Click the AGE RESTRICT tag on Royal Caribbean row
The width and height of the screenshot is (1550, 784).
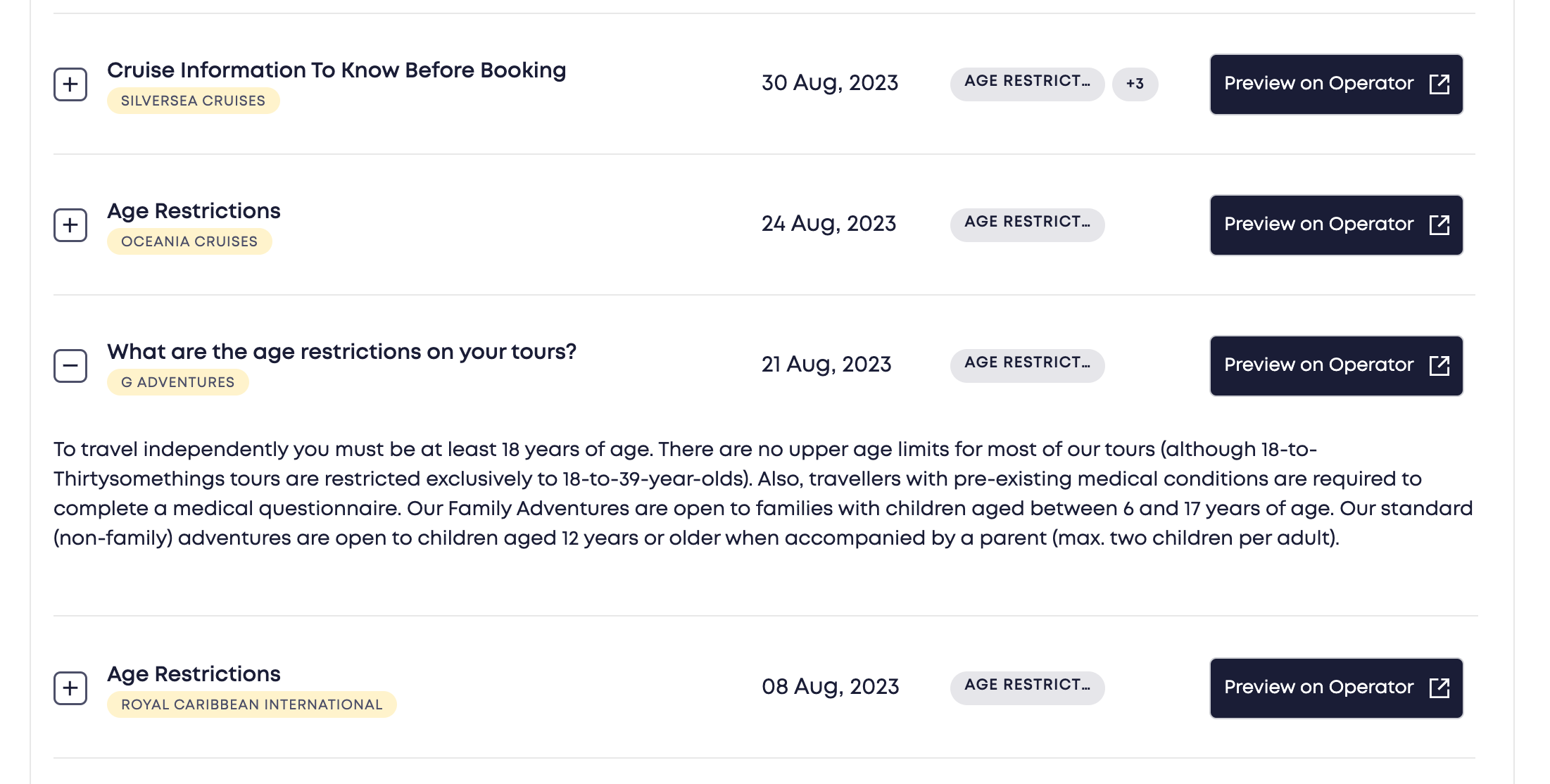(x=1027, y=688)
